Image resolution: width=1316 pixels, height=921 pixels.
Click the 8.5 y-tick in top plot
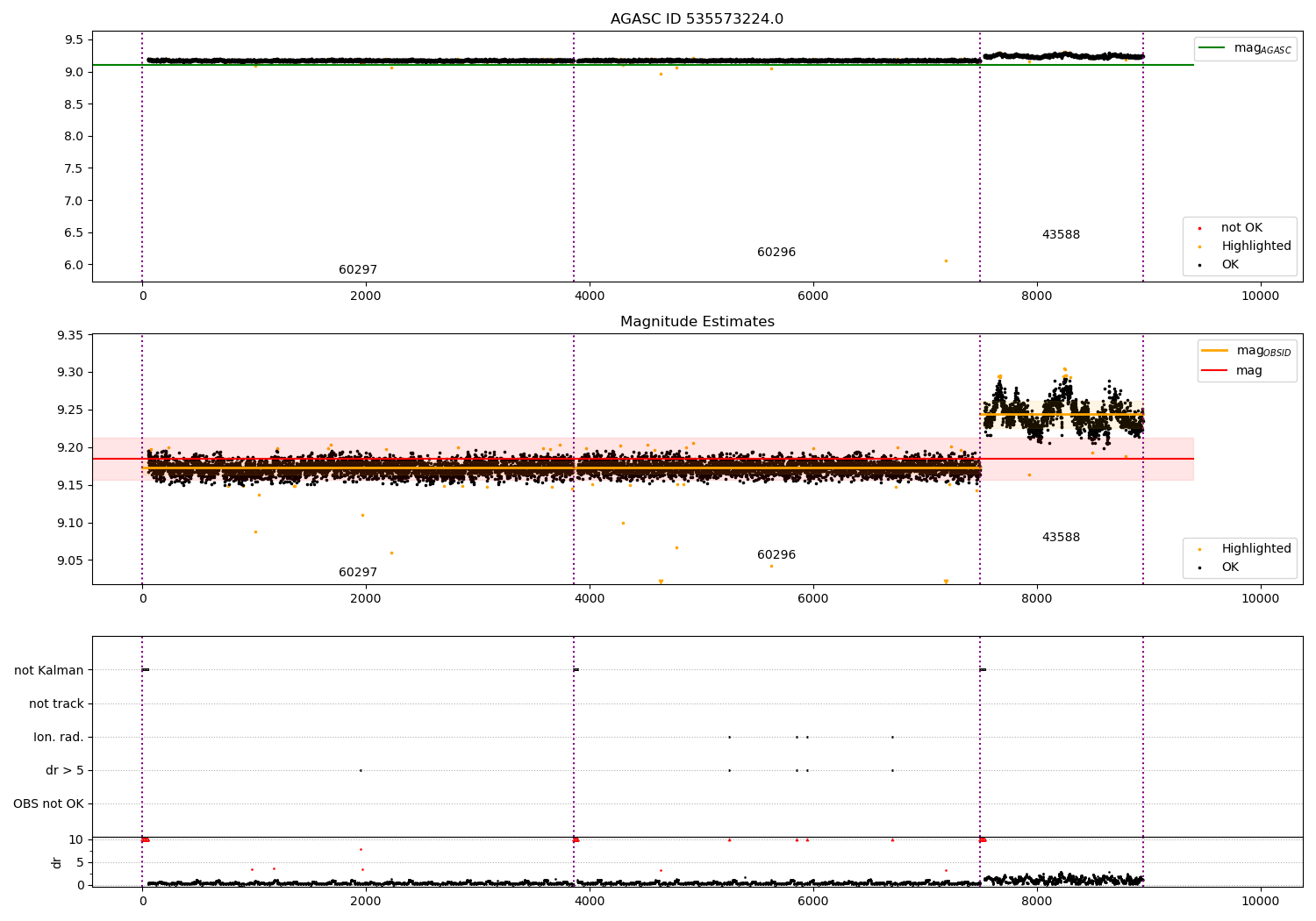pyautogui.click(x=74, y=104)
